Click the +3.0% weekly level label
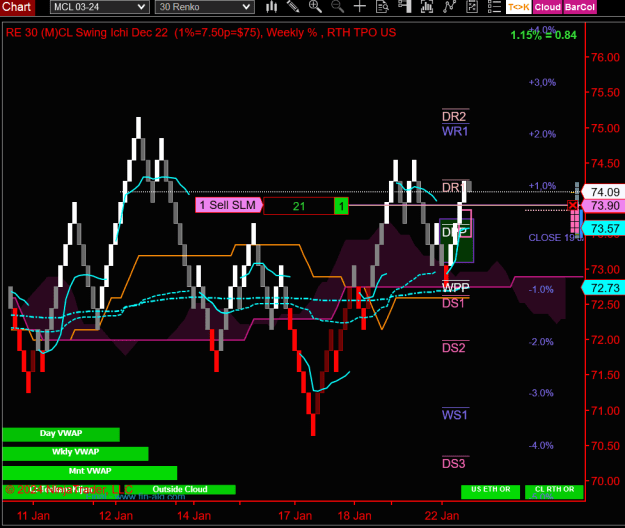Screen dimensions: 625x528 click(542, 82)
